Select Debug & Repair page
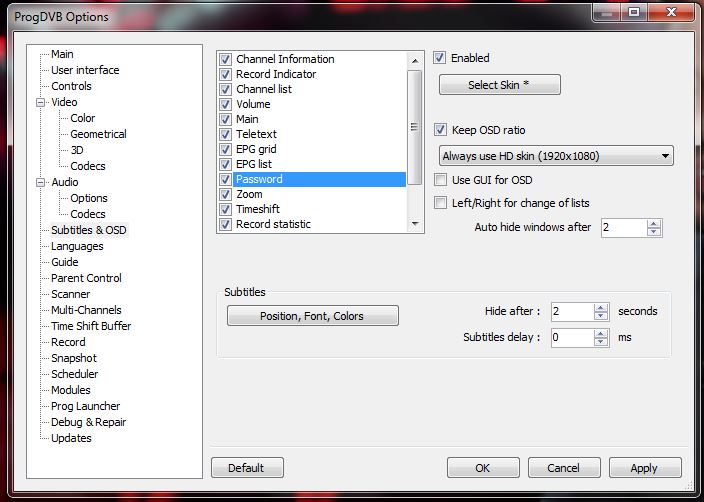The width and height of the screenshot is (704, 502). 88,422
